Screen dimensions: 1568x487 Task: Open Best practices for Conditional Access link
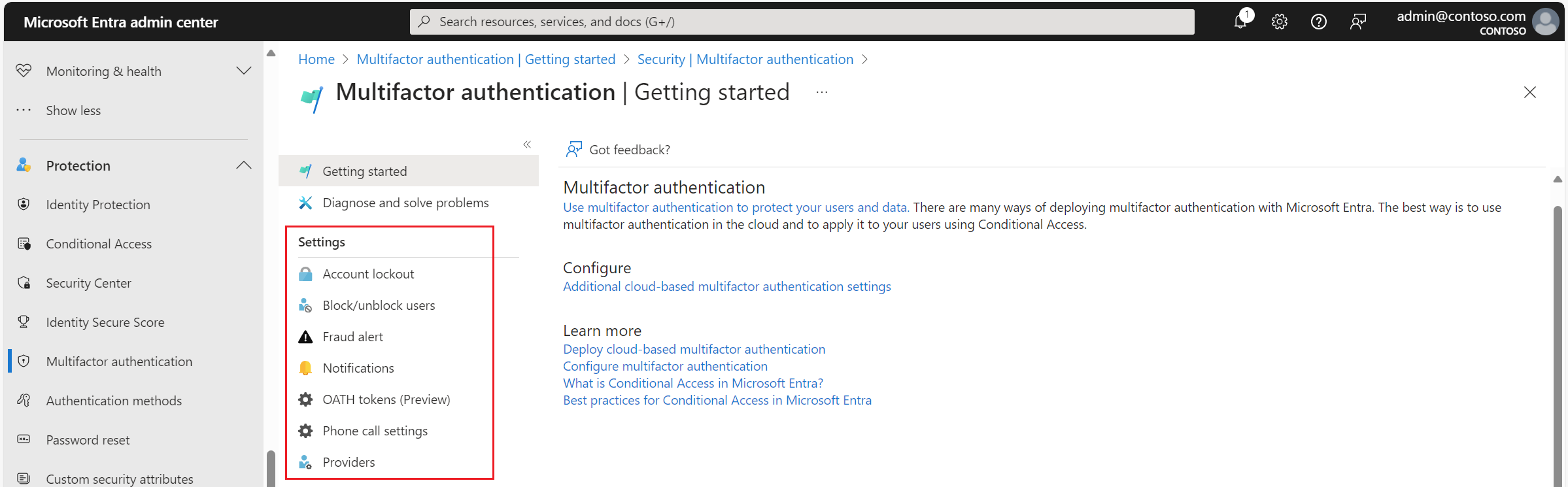[717, 400]
